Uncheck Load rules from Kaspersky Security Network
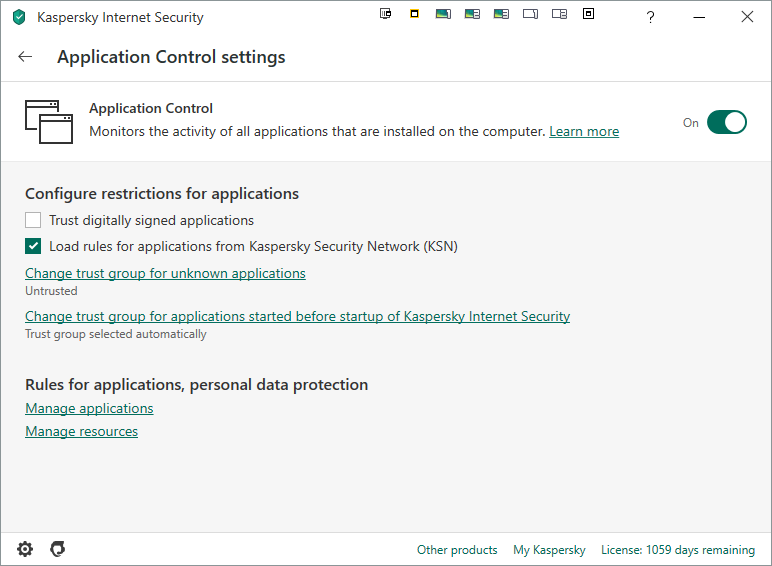Screen dimensions: 772x566 point(33,246)
